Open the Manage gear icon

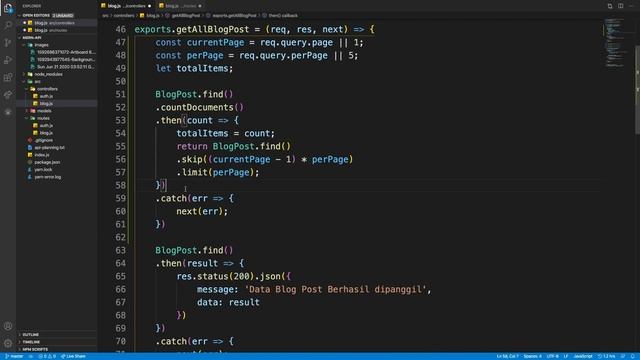[x=8, y=343]
